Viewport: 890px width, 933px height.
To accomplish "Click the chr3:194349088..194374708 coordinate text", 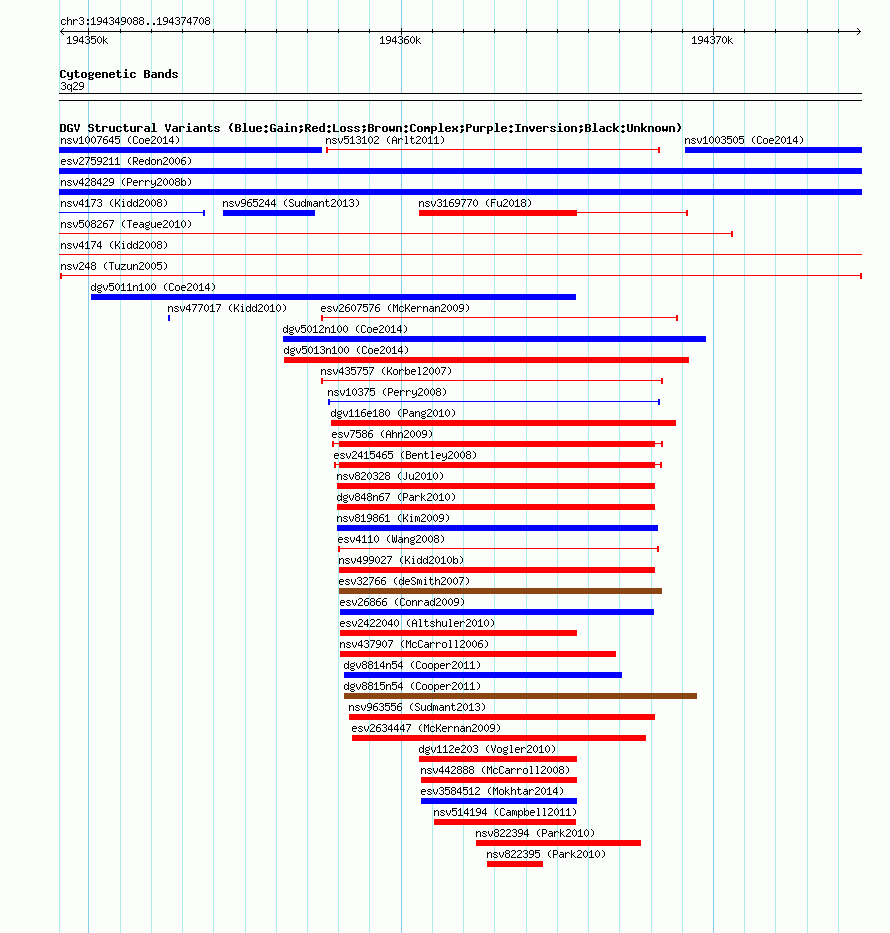I will [x=135, y=21].
